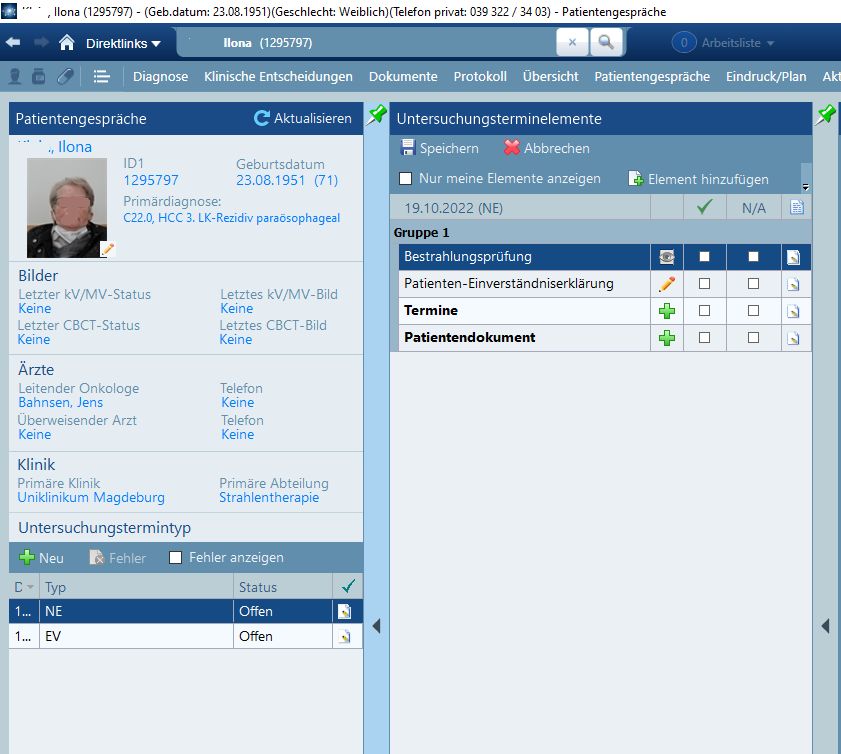This screenshot has height=754, width=841.
Task: Open the note icon in NE row
Action: (345, 611)
